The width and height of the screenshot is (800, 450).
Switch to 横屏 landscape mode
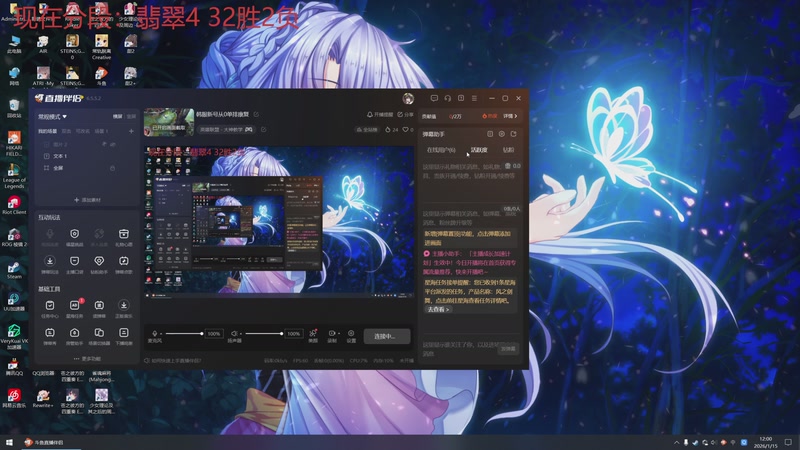[117, 116]
